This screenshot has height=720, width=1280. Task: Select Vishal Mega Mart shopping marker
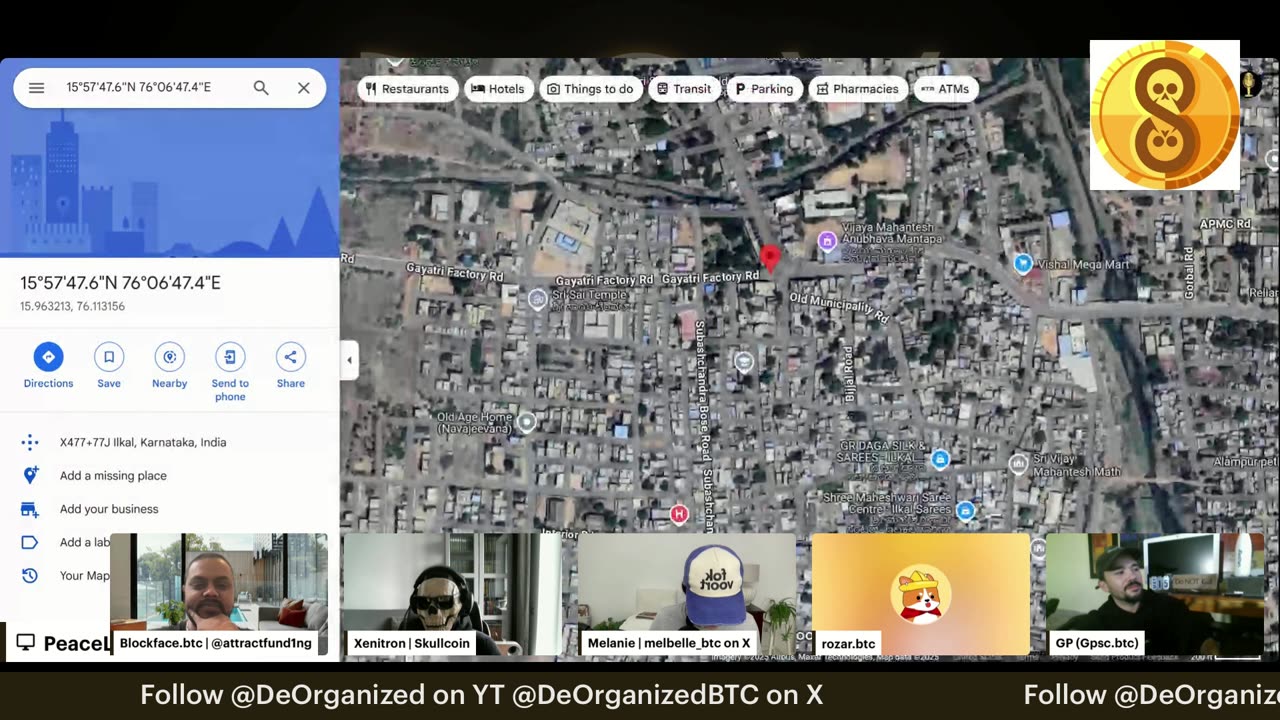coord(1023,263)
